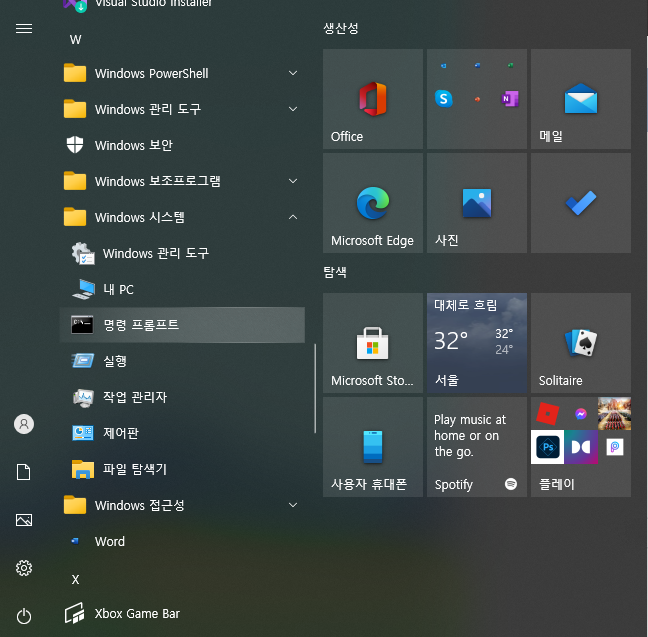Start 작업 관리자
Screen dimensions: 648x637
(x=182, y=397)
